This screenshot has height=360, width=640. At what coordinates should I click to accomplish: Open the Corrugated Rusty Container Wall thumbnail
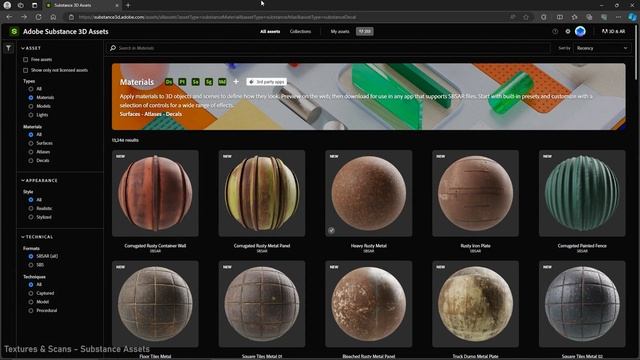point(155,193)
